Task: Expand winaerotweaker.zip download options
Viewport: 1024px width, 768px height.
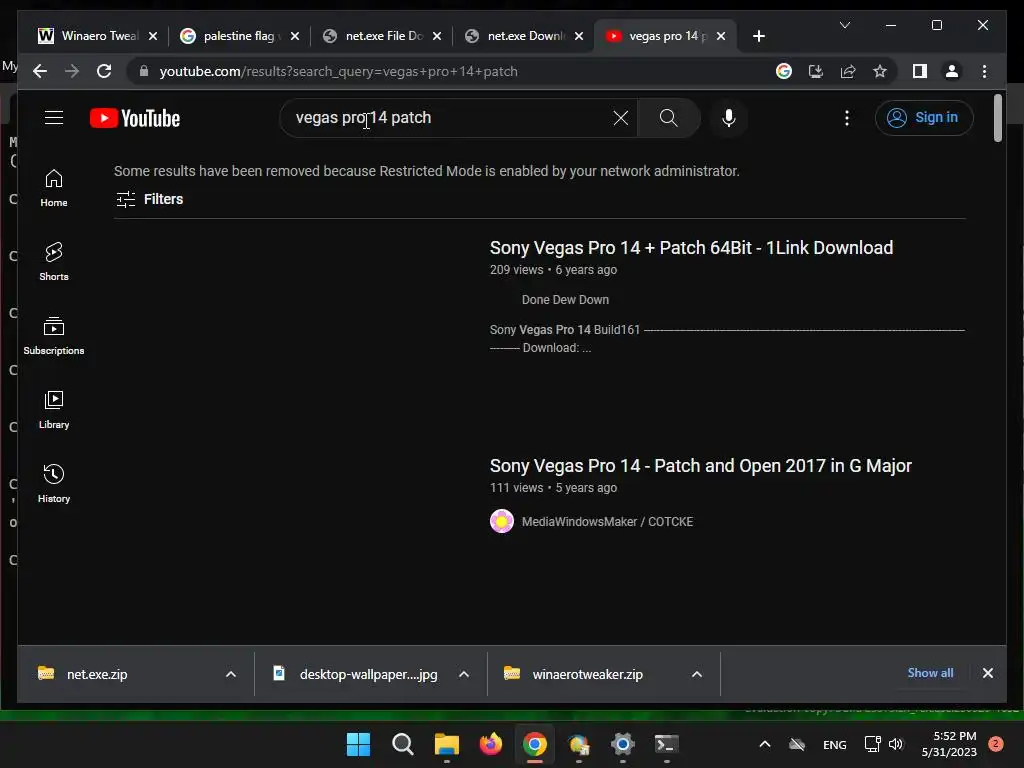Action: [x=697, y=674]
